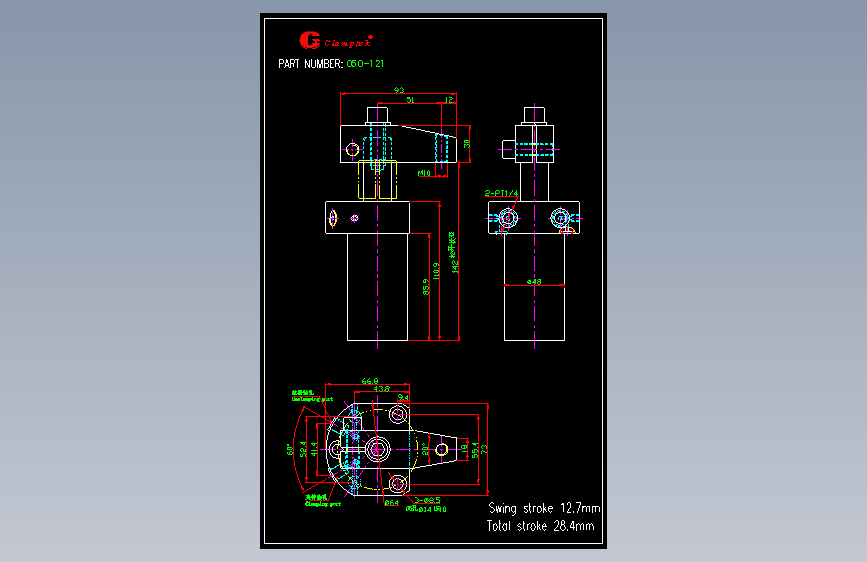Pick the '60°' swing angle dimension

point(290,449)
